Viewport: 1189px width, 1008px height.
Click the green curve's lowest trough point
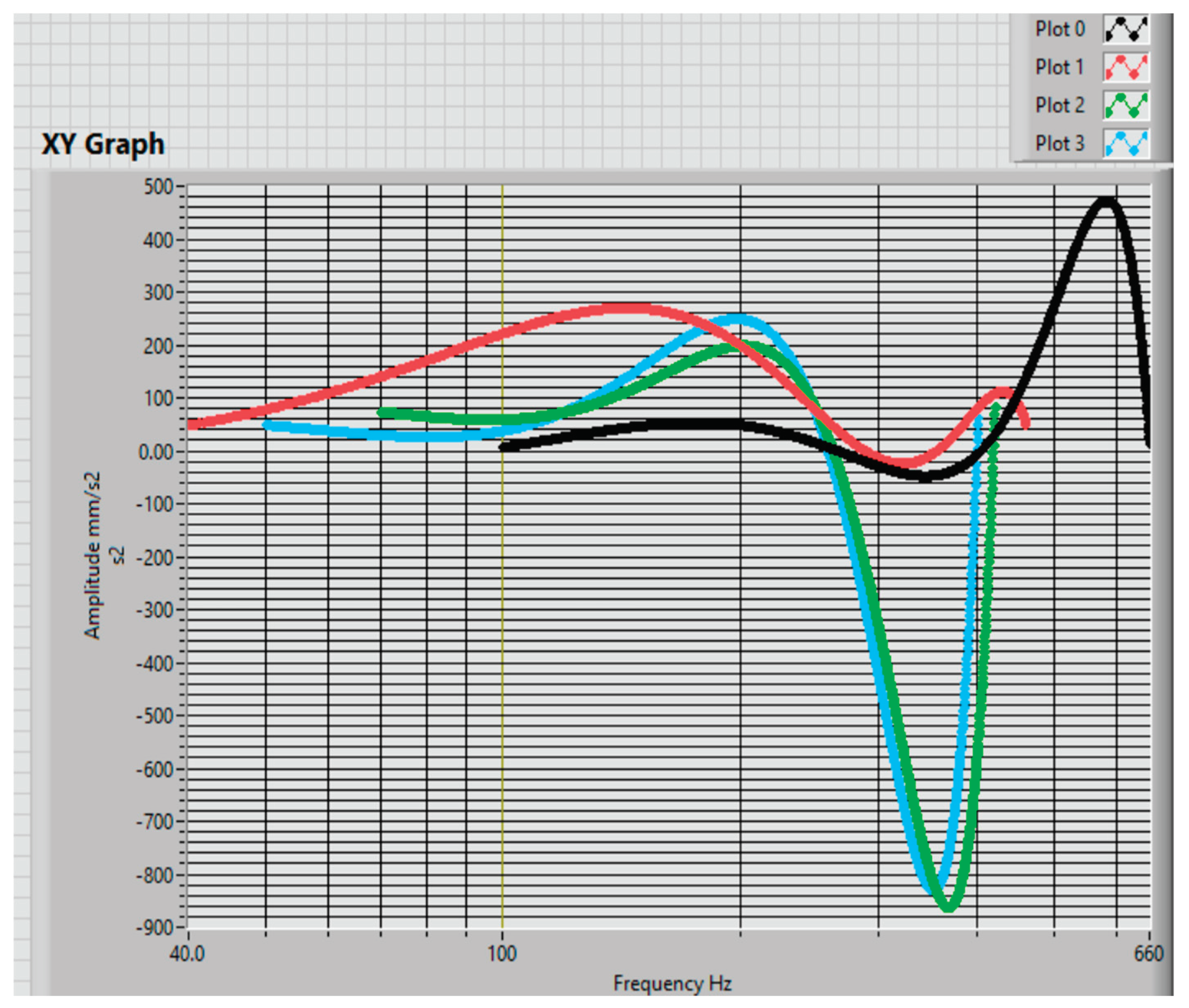(948, 907)
